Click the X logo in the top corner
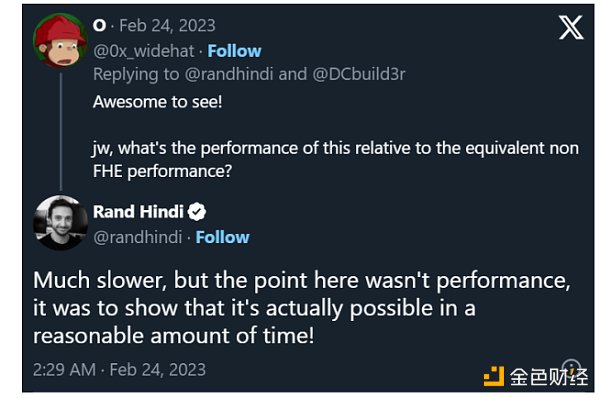The height and width of the screenshot is (398, 600). [x=571, y=27]
